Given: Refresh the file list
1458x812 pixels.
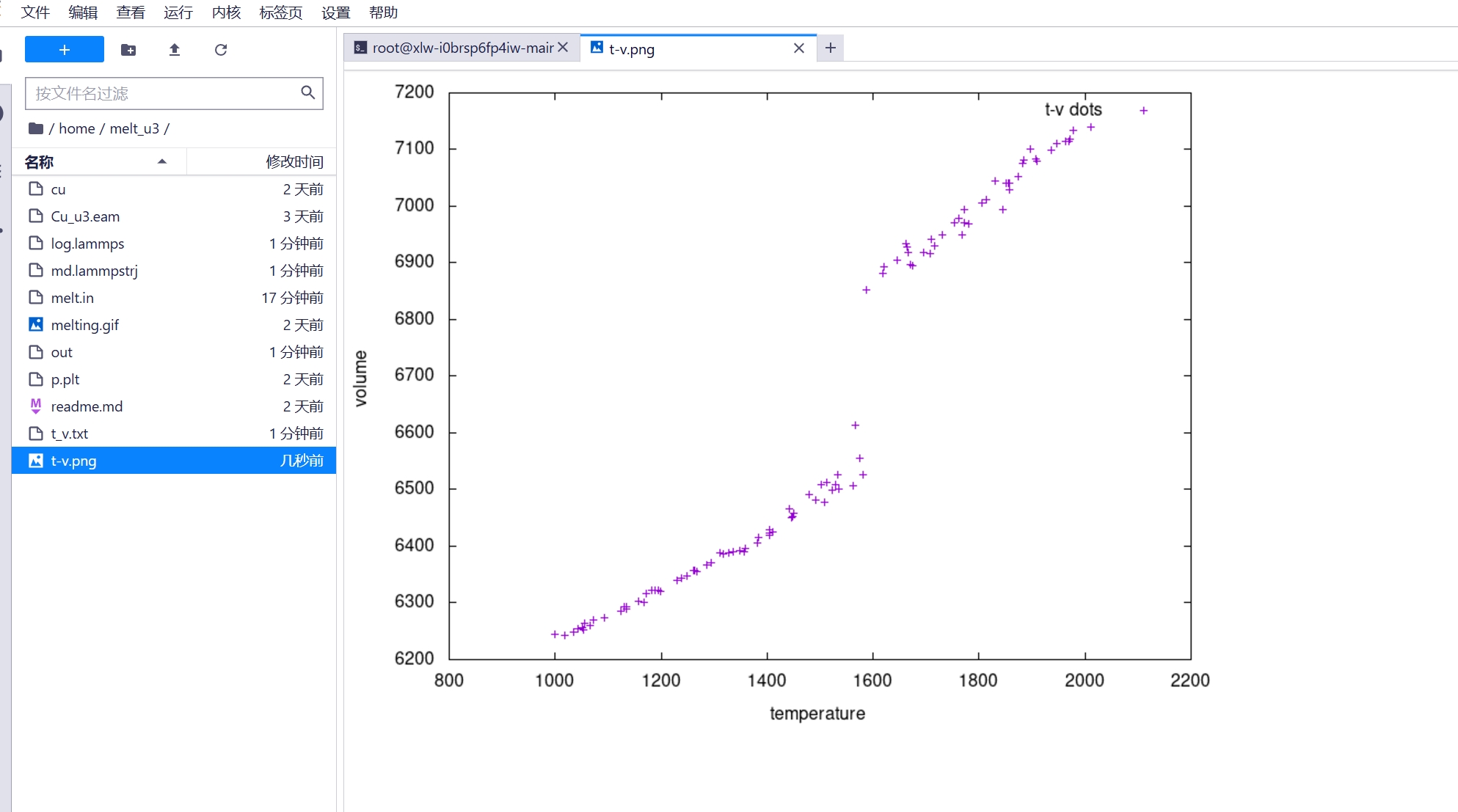Looking at the screenshot, I should pos(221,50).
